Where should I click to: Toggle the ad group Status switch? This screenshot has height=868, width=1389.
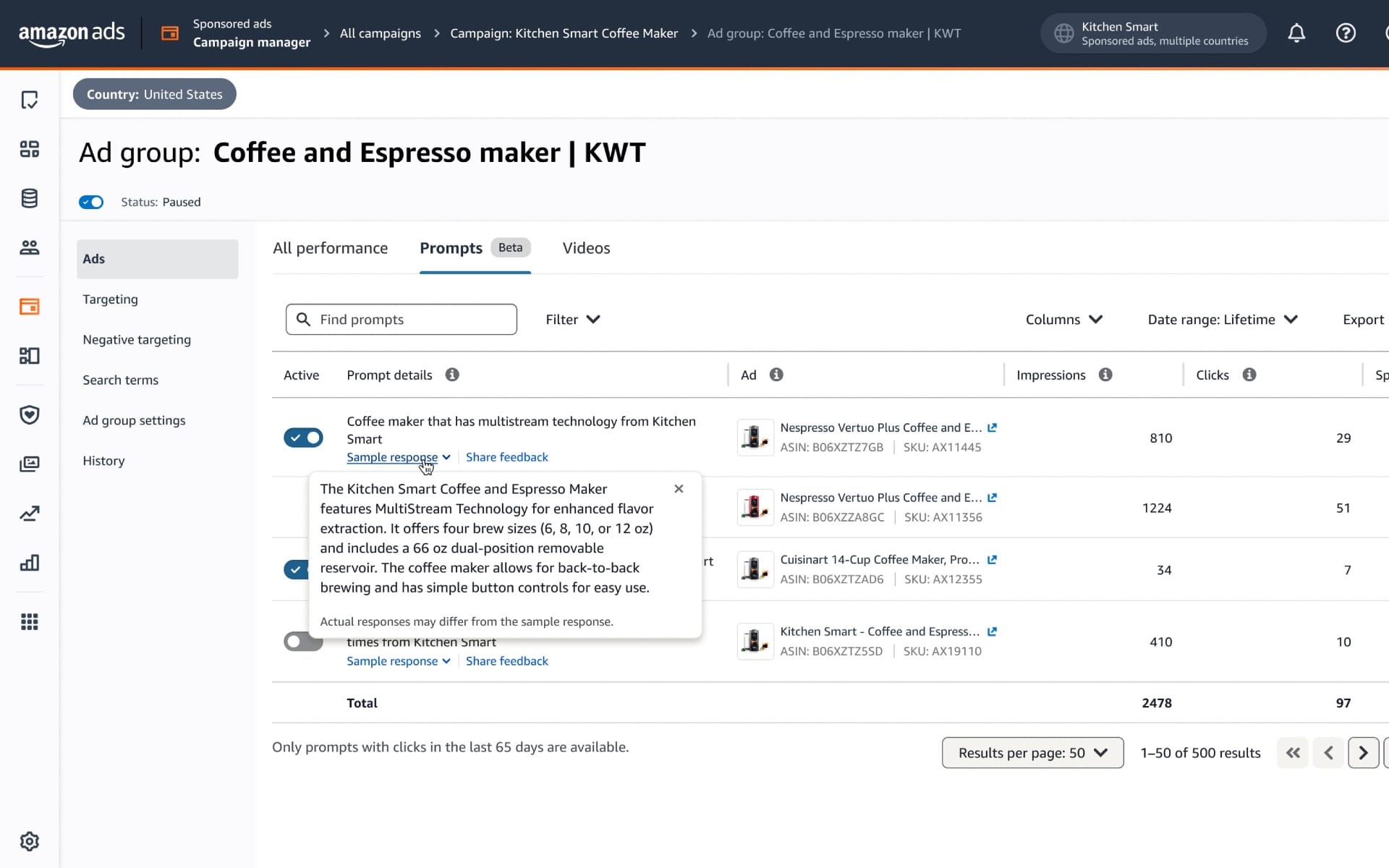point(91,202)
